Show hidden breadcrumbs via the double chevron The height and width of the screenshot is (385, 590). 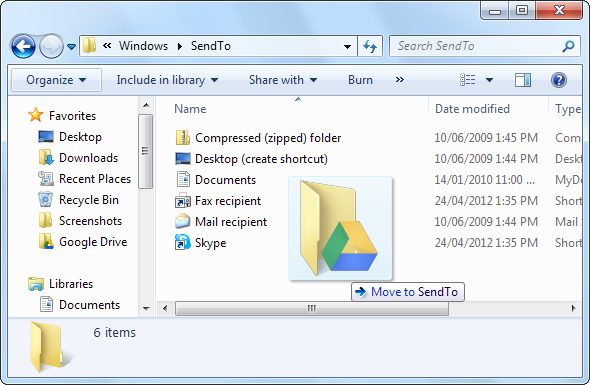tap(107, 46)
